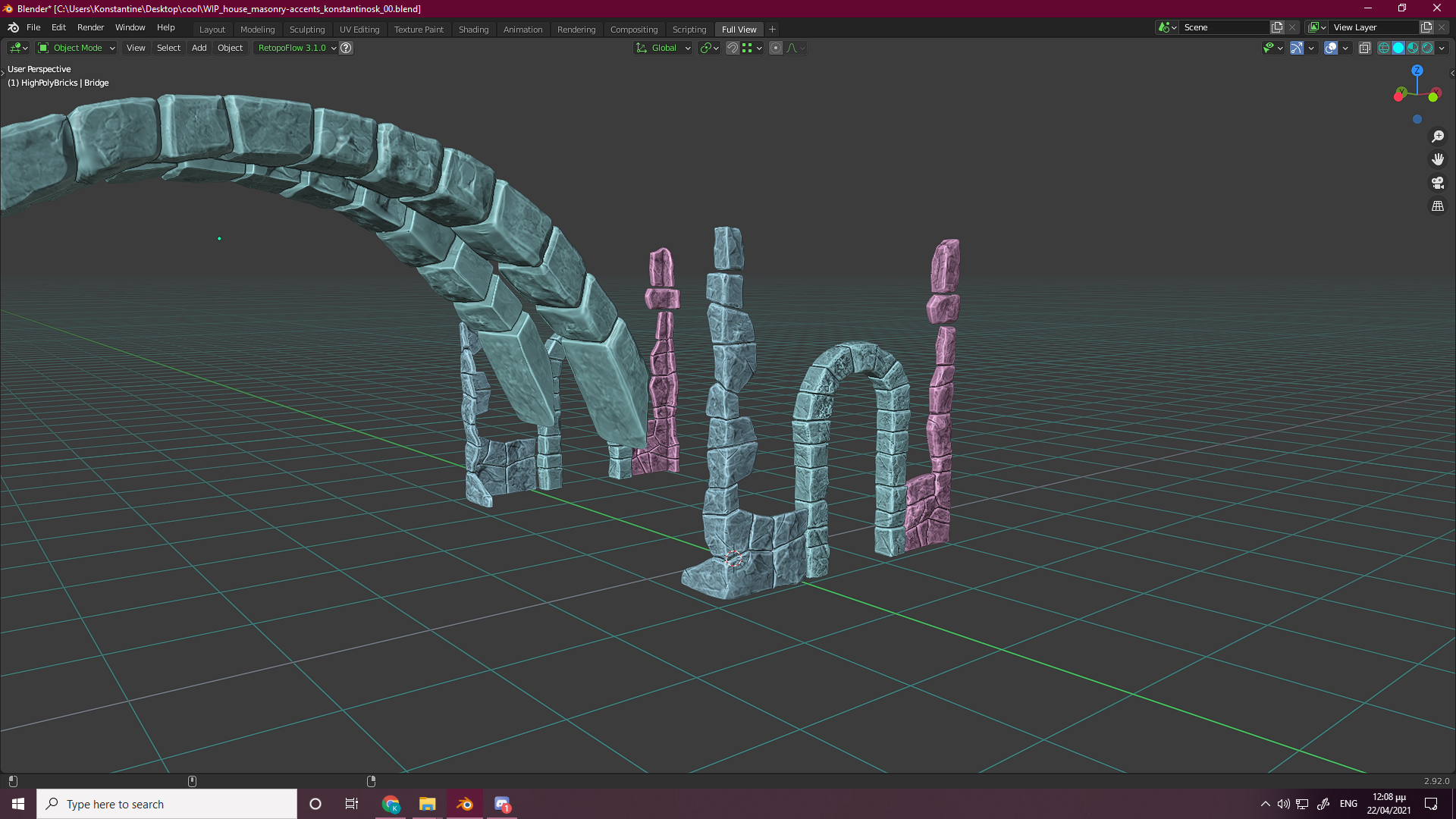The width and height of the screenshot is (1456, 819).
Task: Toggle camera view with camera icon
Action: 1437,183
